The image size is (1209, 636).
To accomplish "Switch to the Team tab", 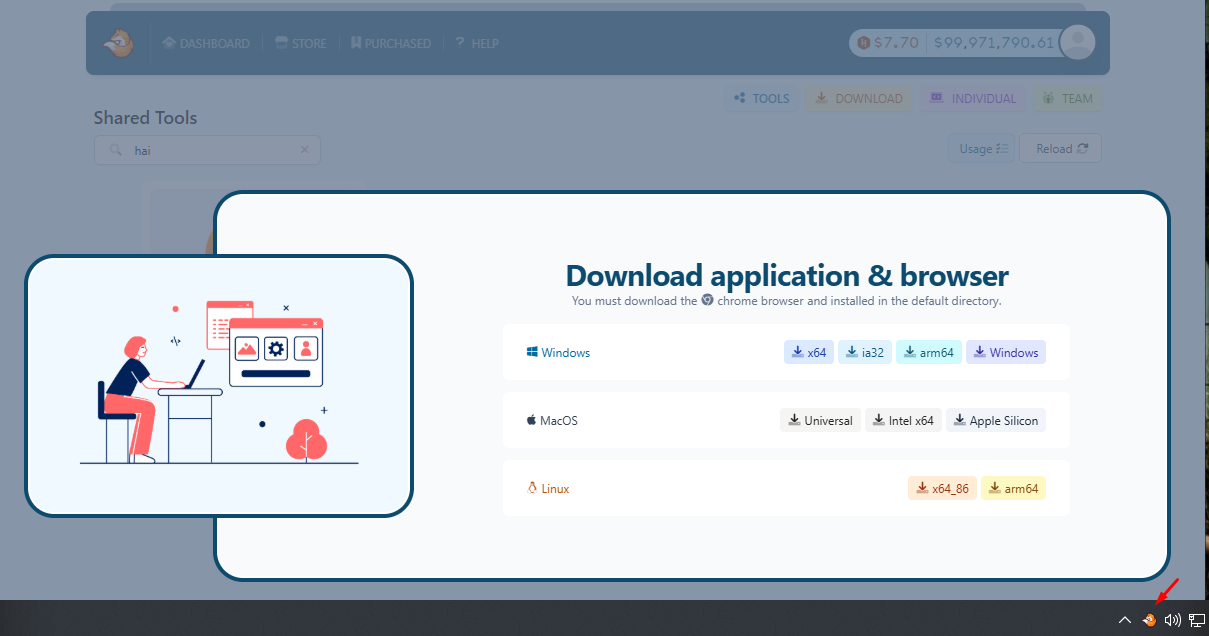I will click(1067, 98).
